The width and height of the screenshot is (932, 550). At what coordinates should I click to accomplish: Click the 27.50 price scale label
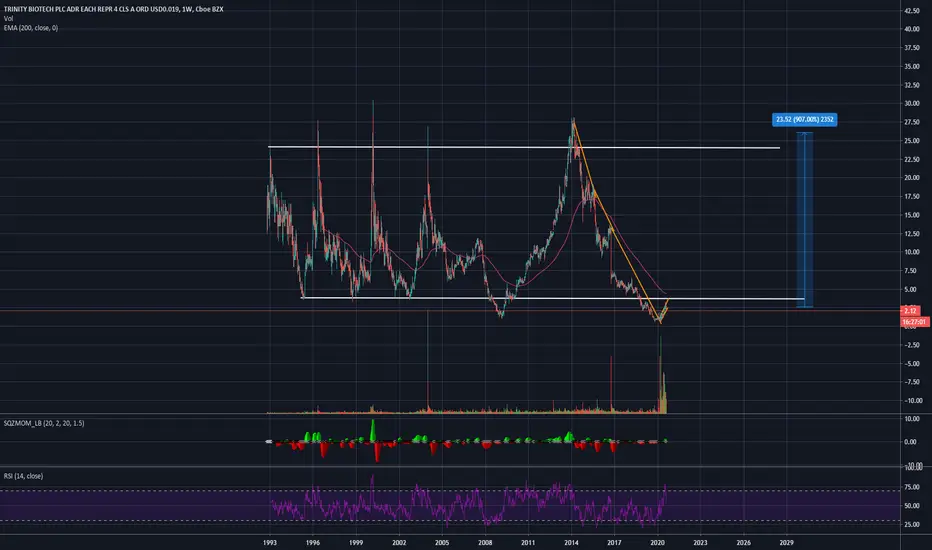point(912,122)
